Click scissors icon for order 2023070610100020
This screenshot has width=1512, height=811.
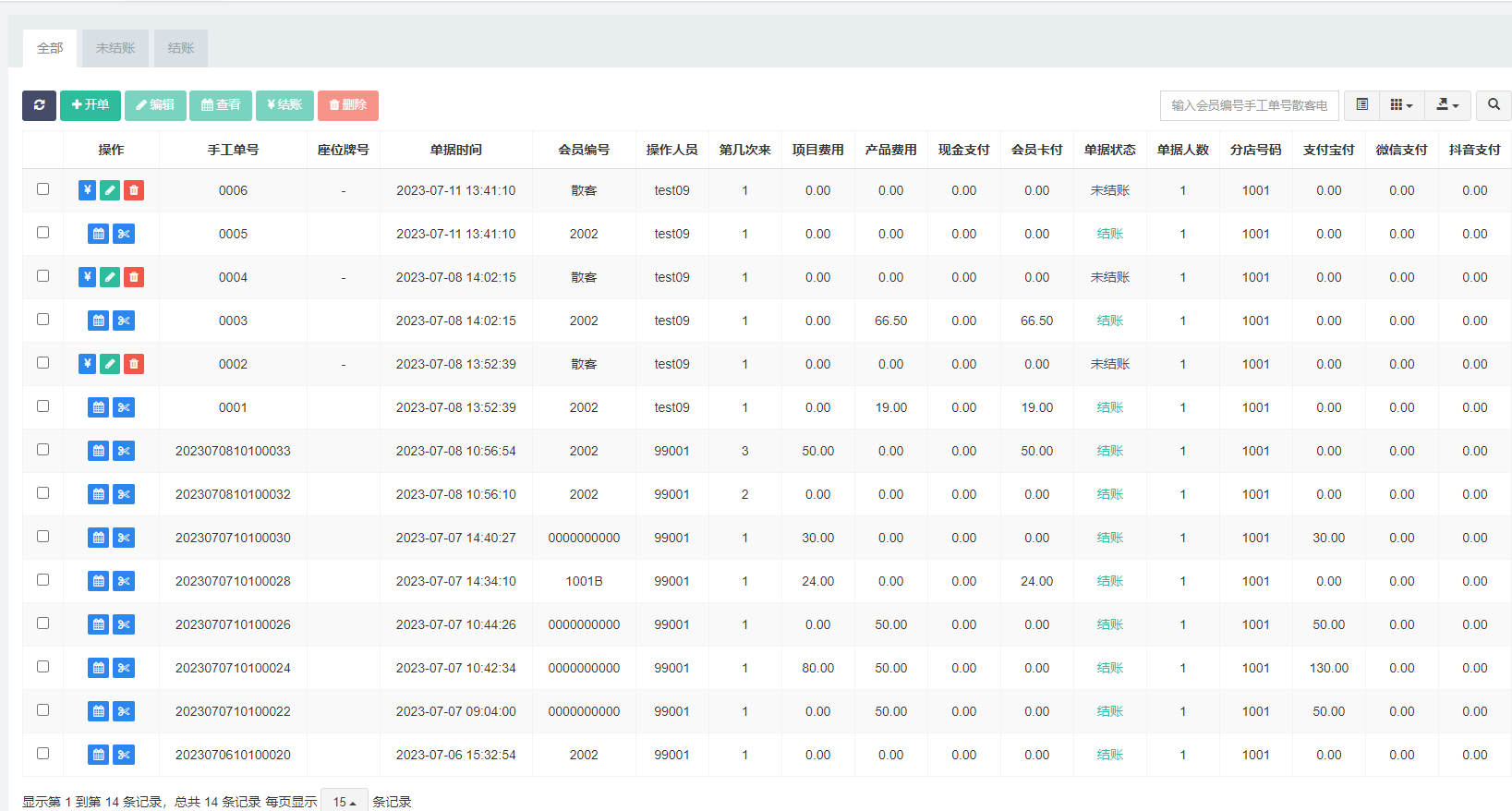[x=124, y=755]
